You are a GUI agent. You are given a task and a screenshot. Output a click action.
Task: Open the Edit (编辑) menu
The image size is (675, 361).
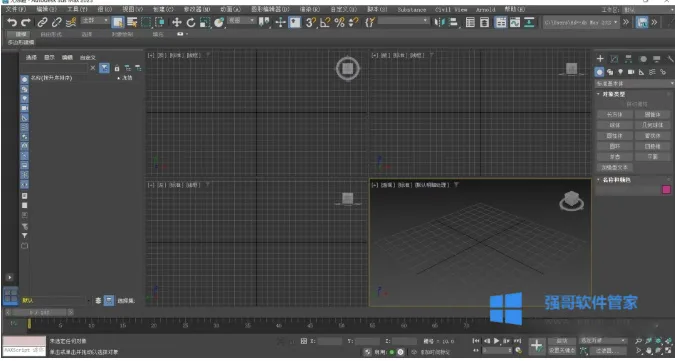[46, 9]
